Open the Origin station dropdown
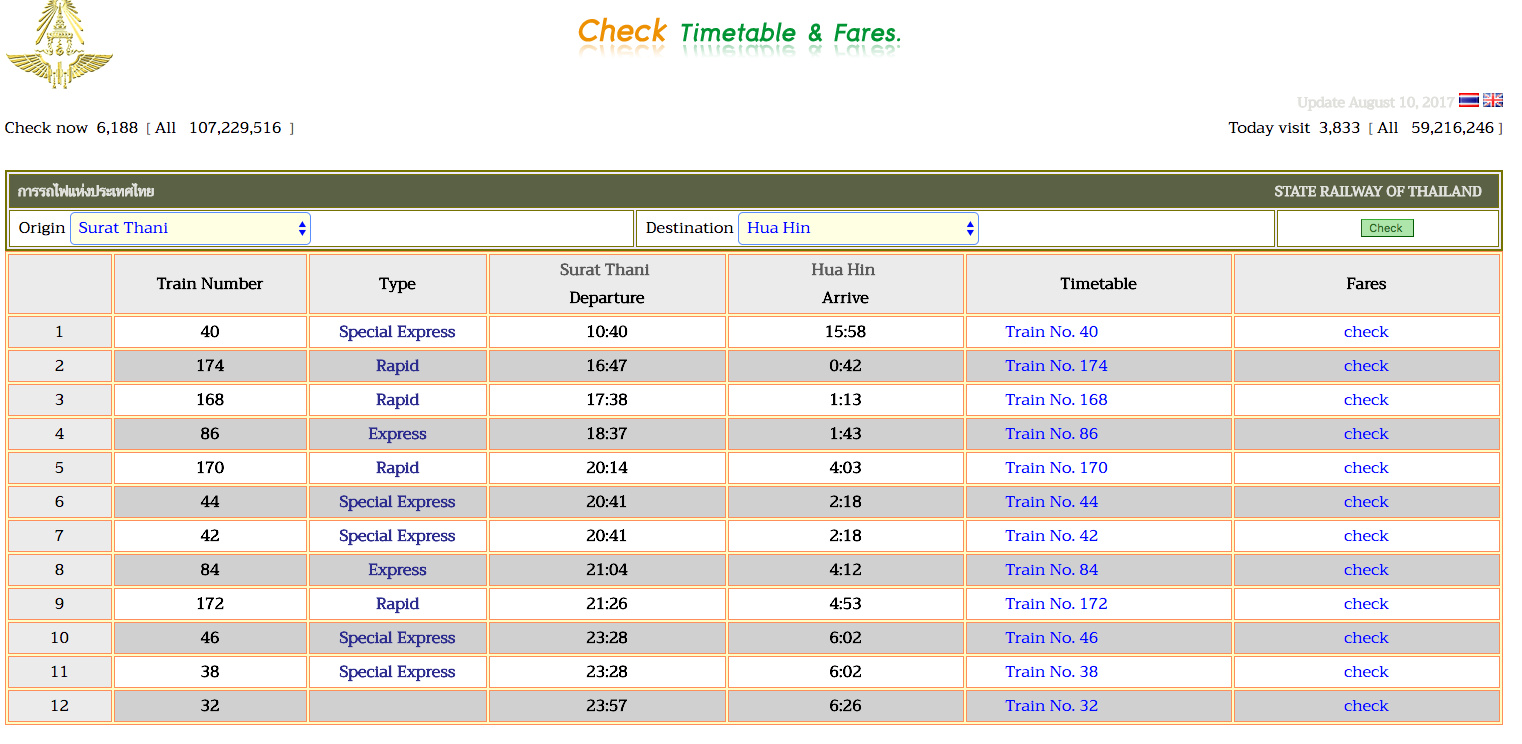The height and width of the screenshot is (744, 1522). [190, 228]
